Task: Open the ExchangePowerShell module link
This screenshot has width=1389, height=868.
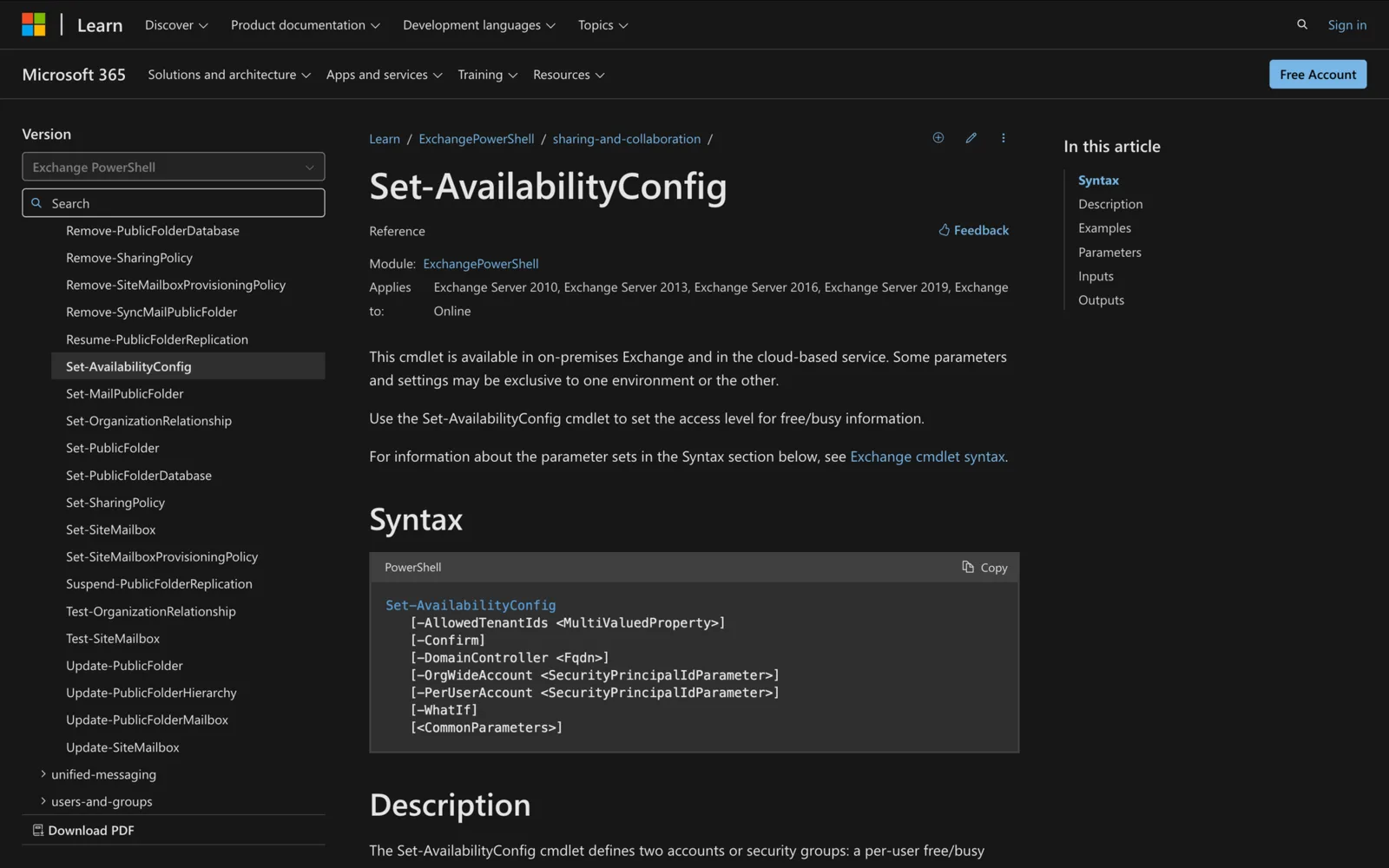Action: [x=481, y=264]
